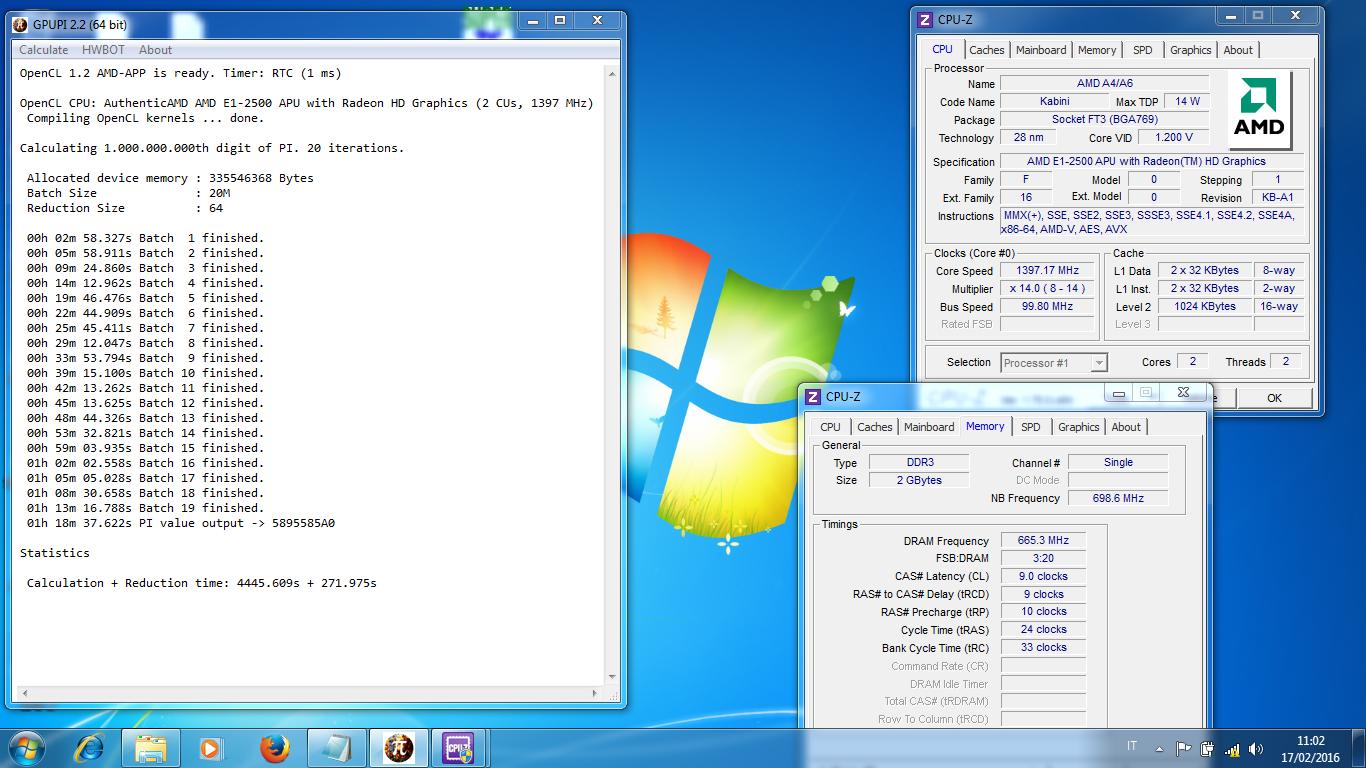Switch to SPD tab in upper CPU-Z window
Image resolution: width=1366 pixels, height=768 pixels.
(x=1143, y=50)
